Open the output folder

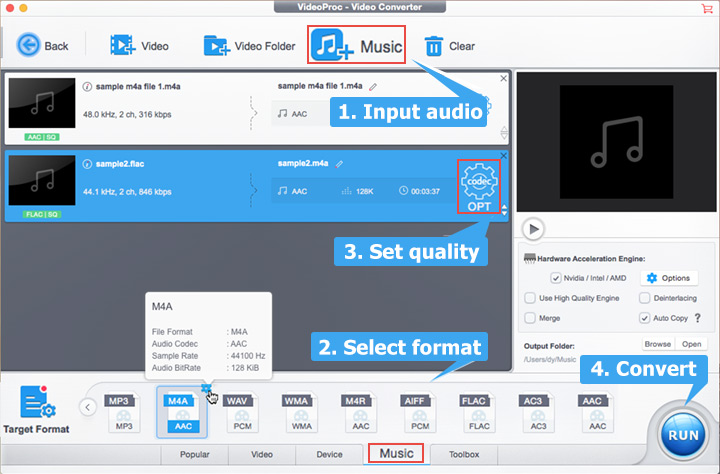(x=692, y=344)
